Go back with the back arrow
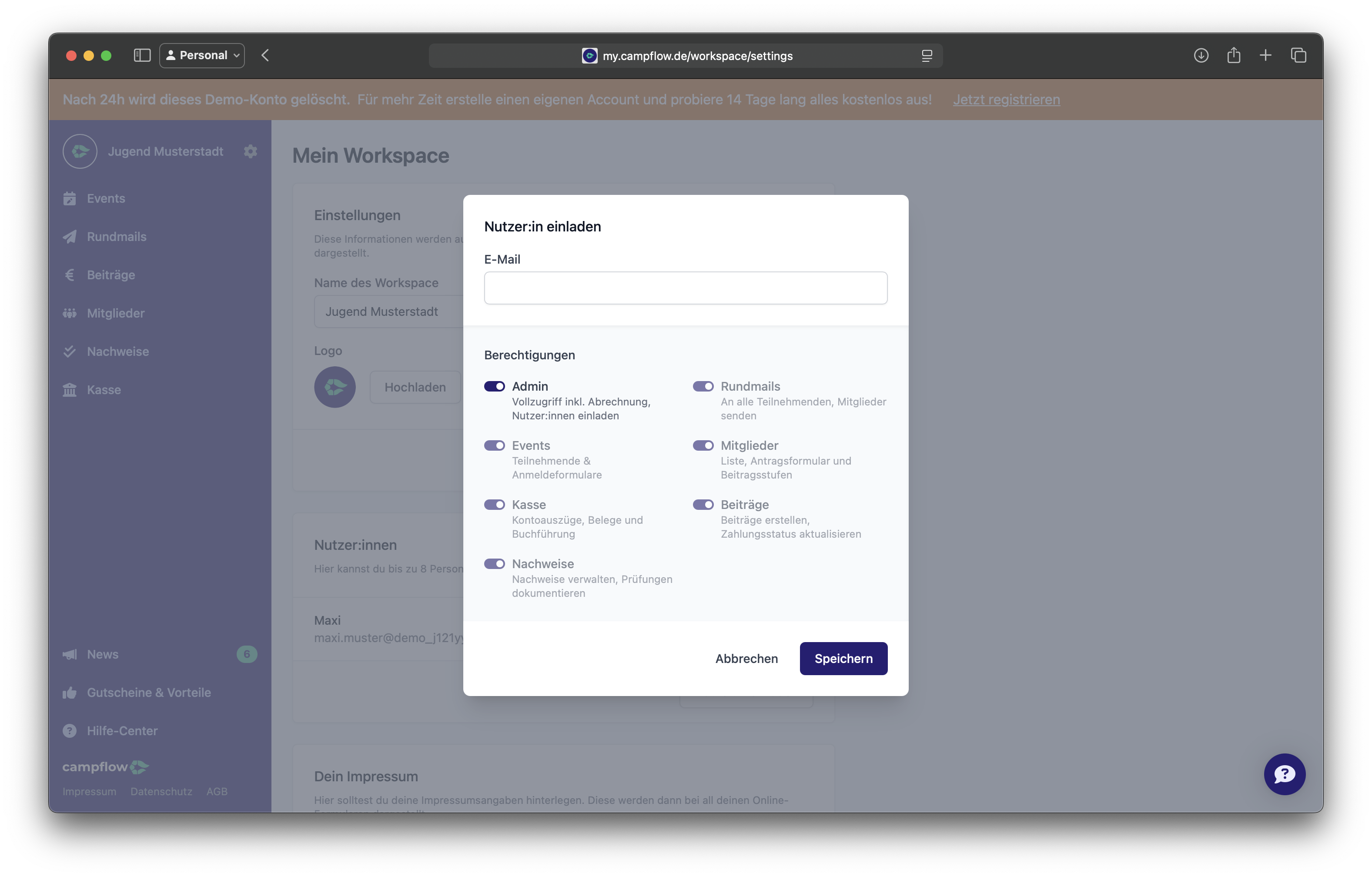The height and width of the screenshot is (877, 1372). 265,55
